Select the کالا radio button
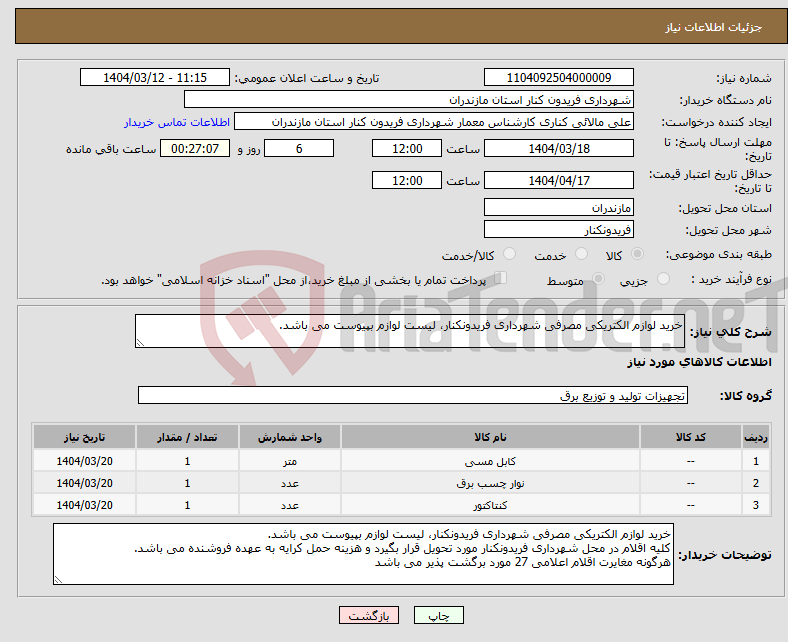788x642 pixels. click(637, 254)
